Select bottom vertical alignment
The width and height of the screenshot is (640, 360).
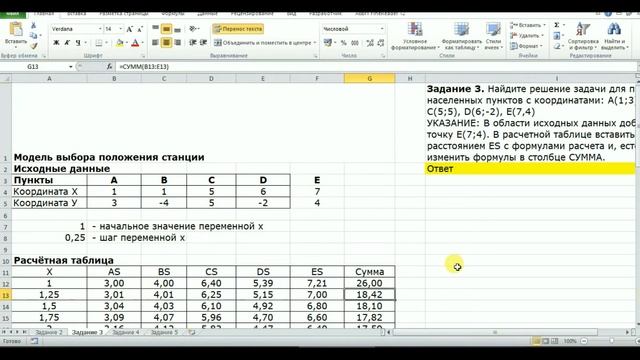tap(178, 29)
